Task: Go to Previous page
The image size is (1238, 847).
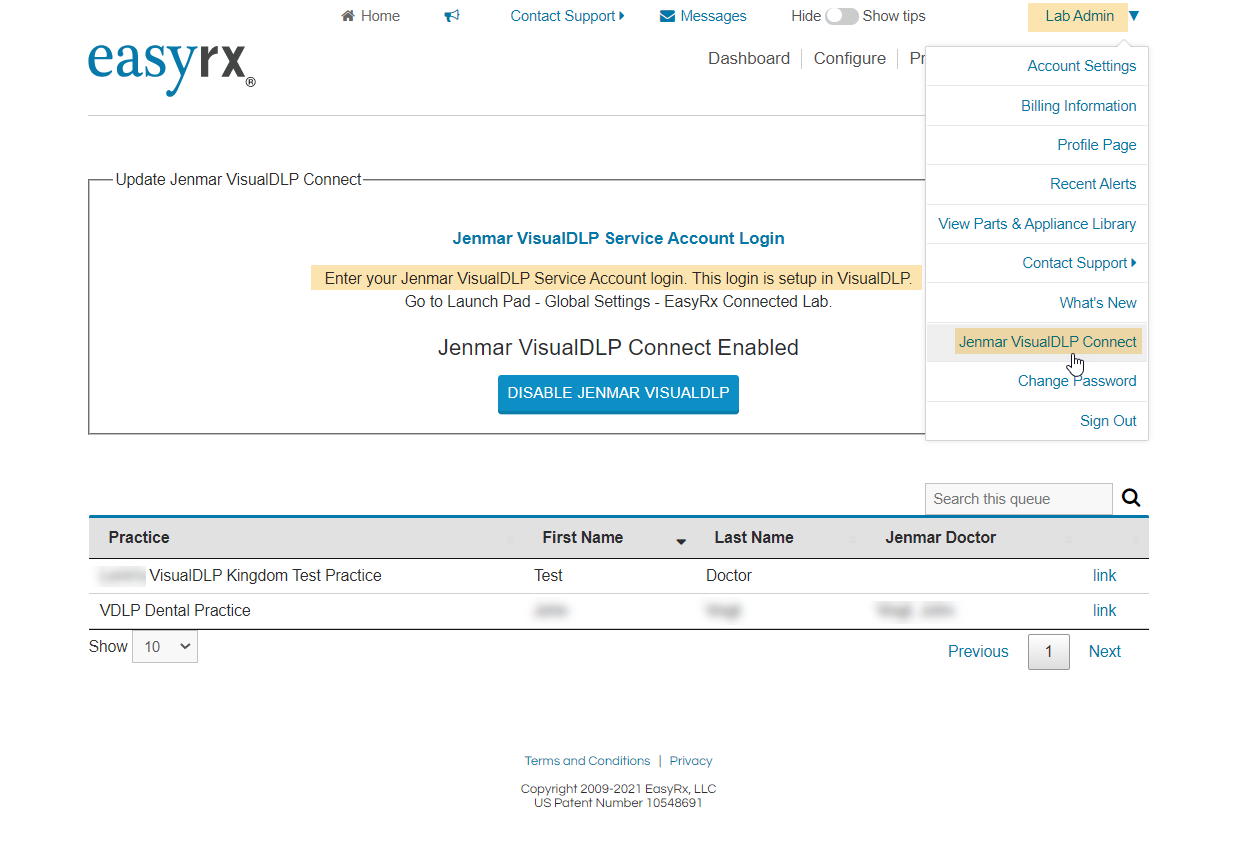Action: 978,652
